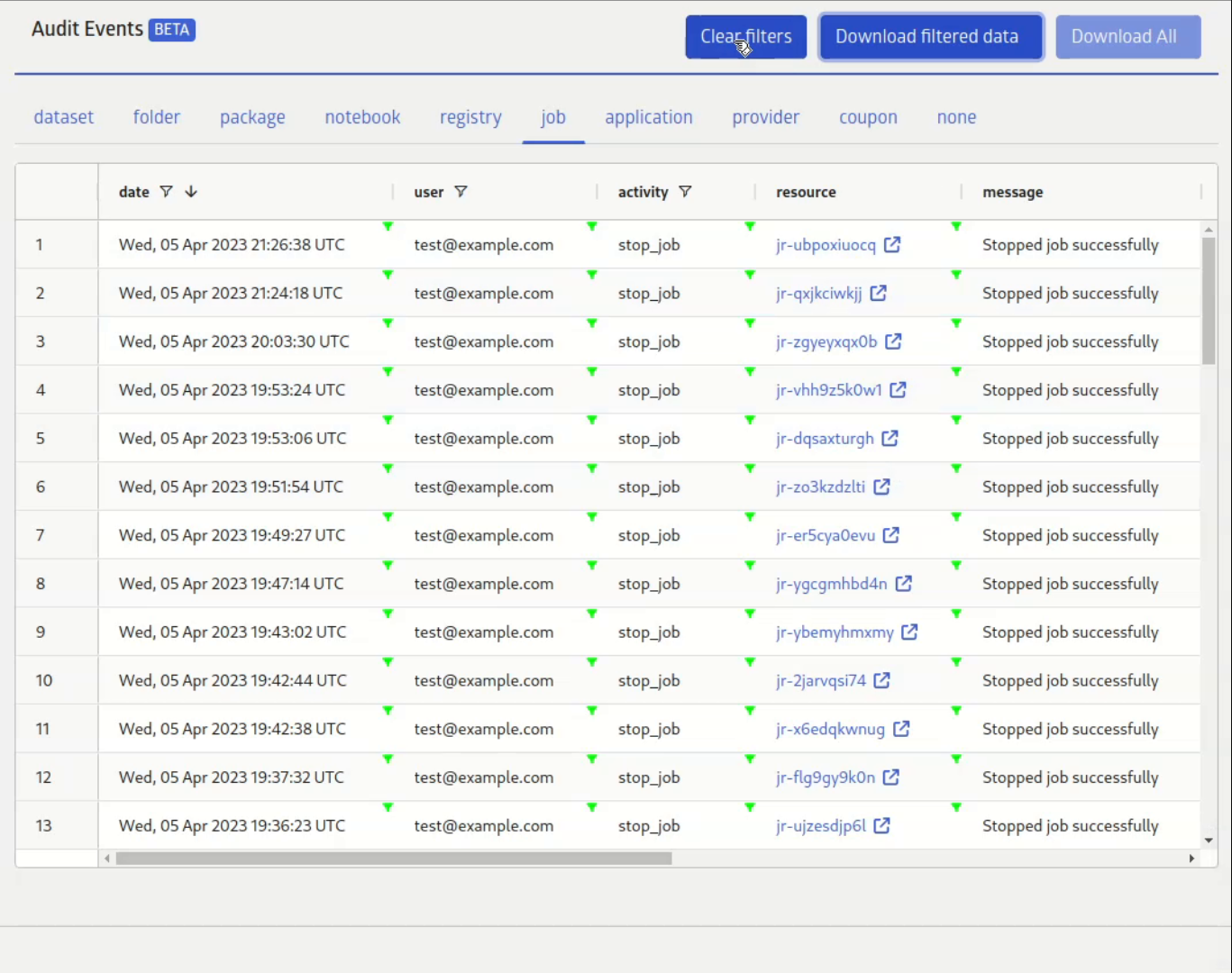1232x973 pixels.
Task: Open external link icon for jr-dqsaxturgh
Action: click(x=890, y=438)
